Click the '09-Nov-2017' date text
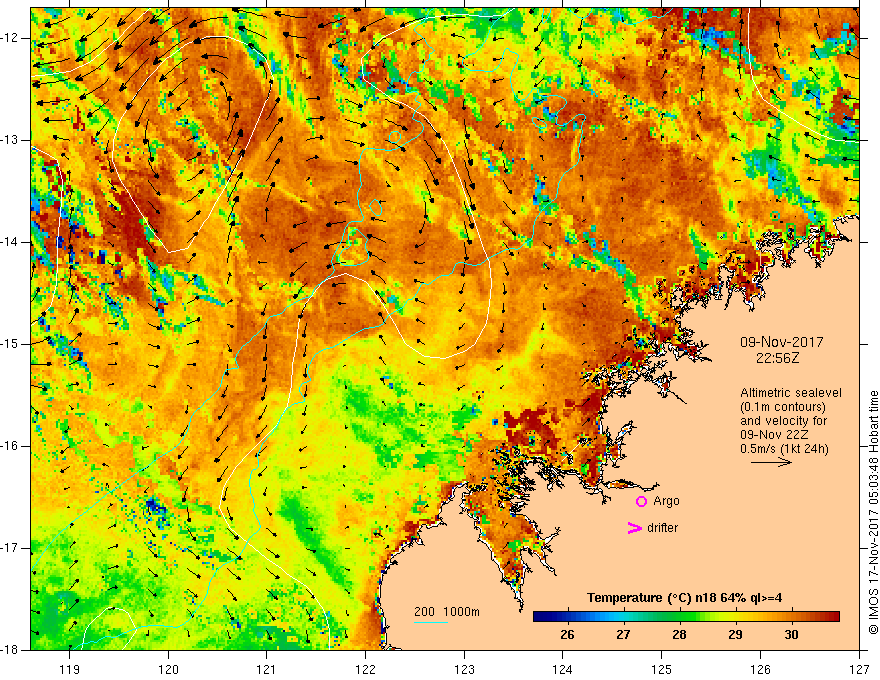Image resolution: width=880 pixels, height=680 pixels. pos(781,342)
